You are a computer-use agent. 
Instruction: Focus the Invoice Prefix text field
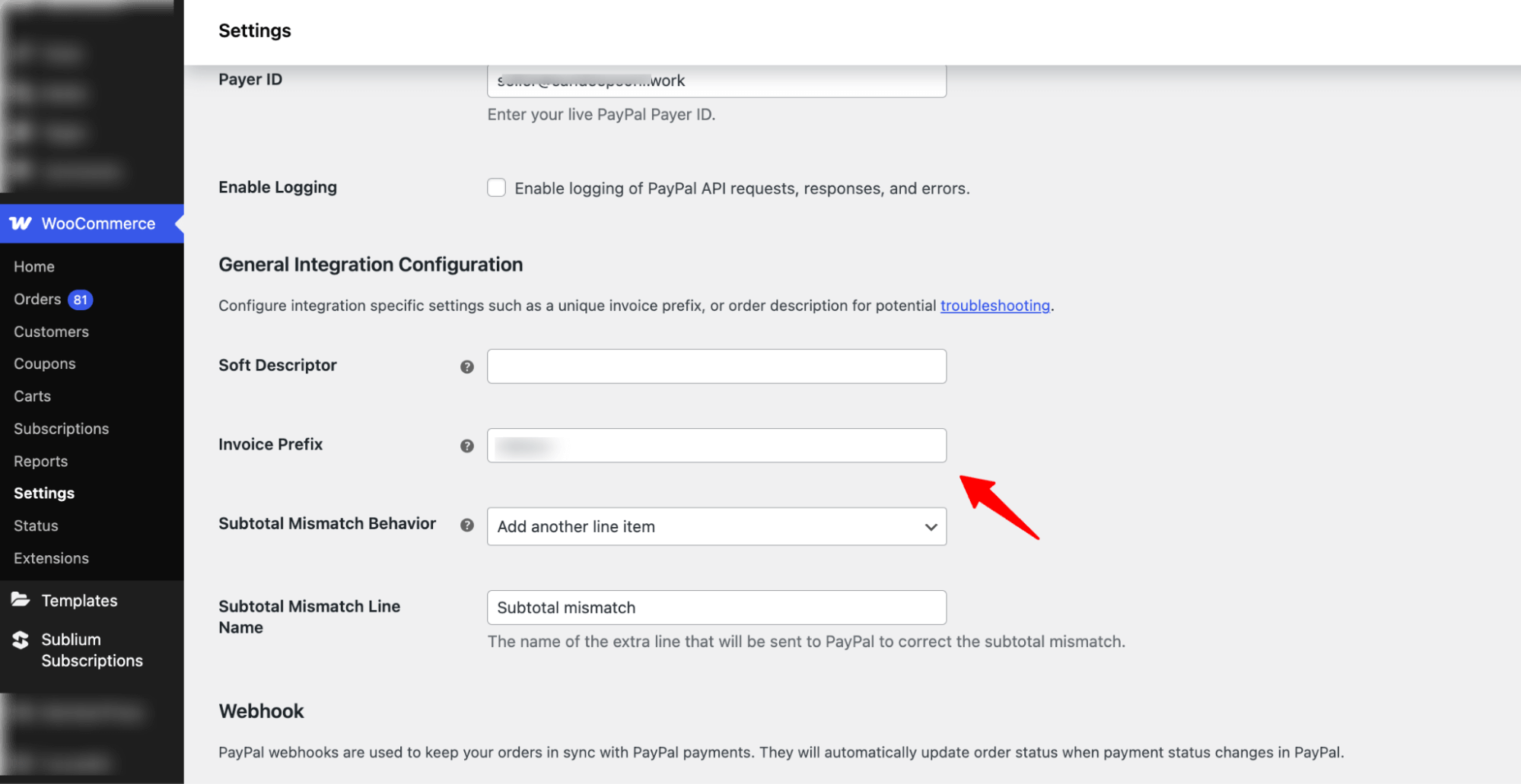[716, 446]
